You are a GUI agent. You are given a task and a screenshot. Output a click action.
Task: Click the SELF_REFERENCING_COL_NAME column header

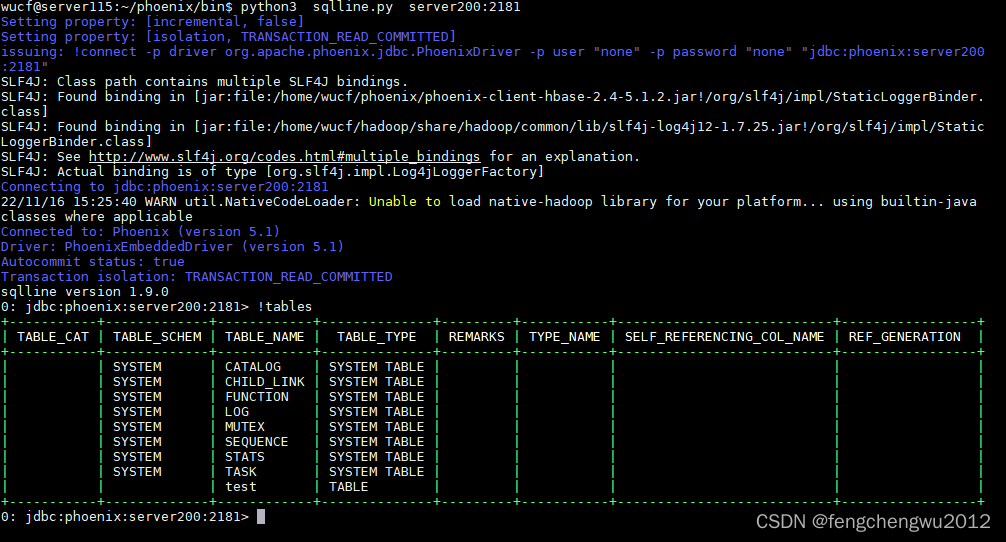coord(724,337)
